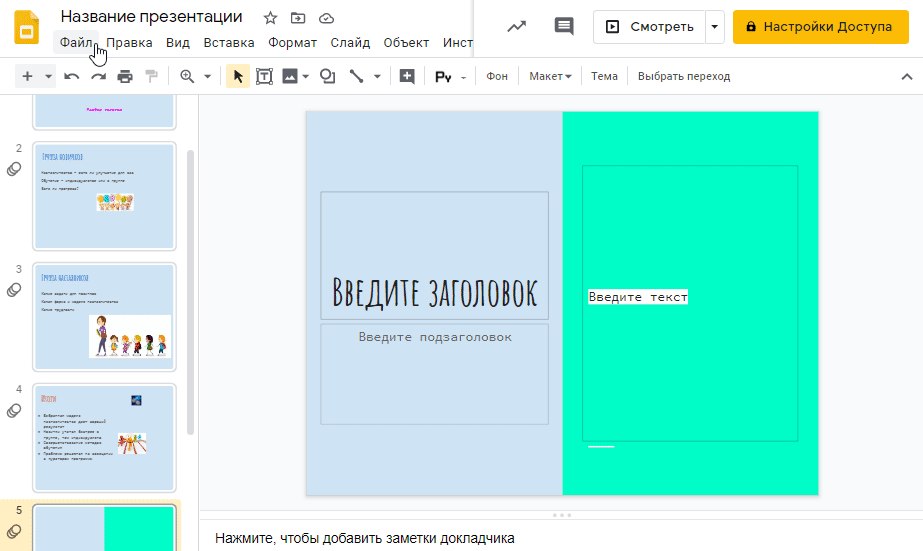Select the shape tool icon

327,77
